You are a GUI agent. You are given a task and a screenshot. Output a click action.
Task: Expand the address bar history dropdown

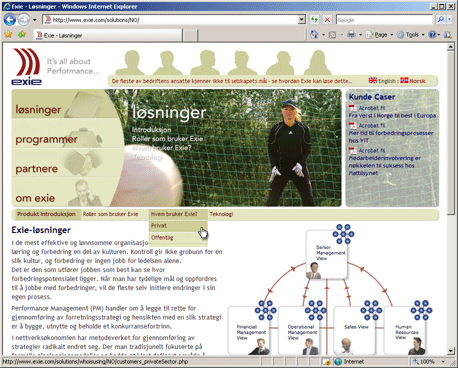click(302, 20)
